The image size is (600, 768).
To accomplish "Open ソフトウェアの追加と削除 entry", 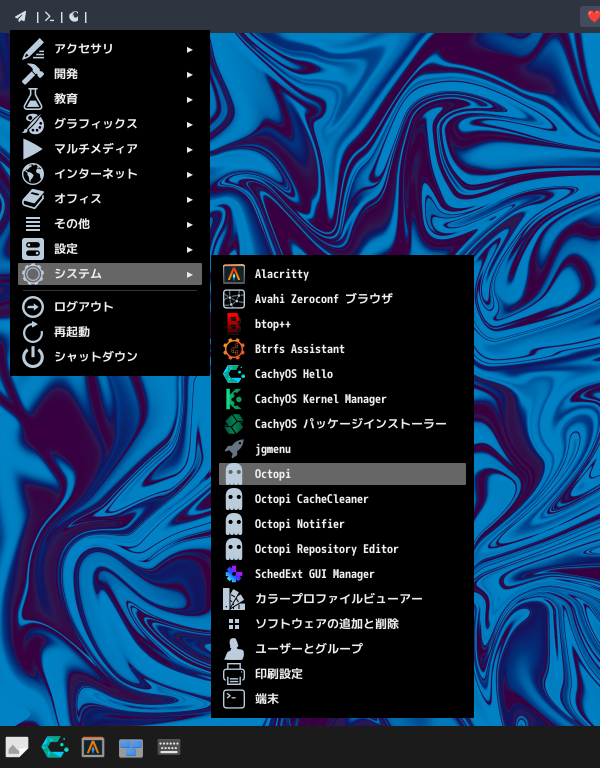I will (x=342, y=624).
